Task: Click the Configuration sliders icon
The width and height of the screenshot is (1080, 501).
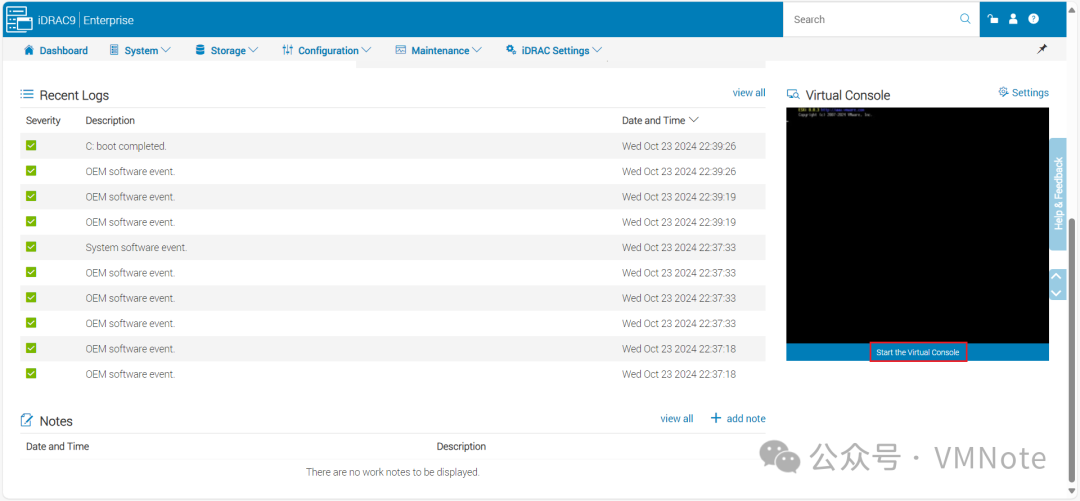Action: [287, 50]
